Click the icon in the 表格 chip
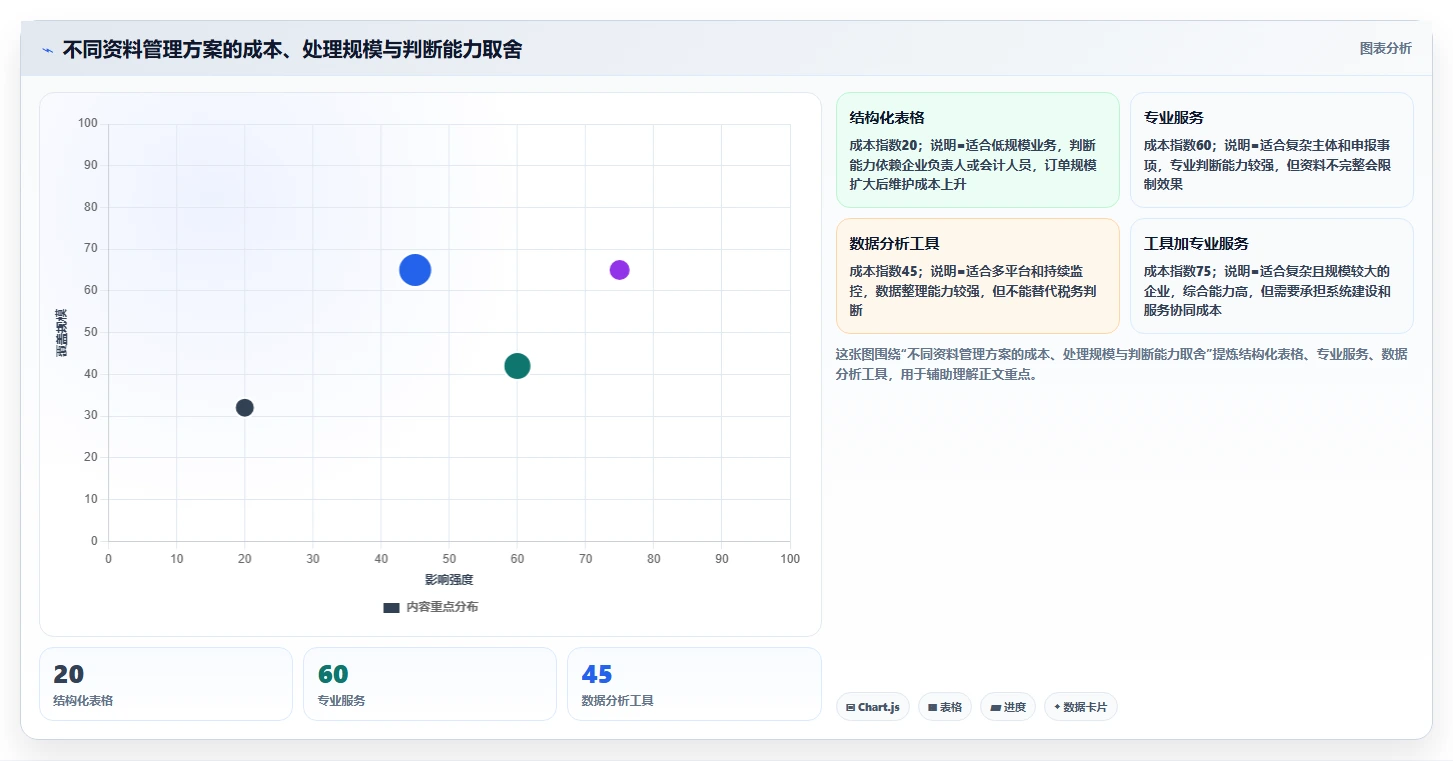 pos(932,708)
